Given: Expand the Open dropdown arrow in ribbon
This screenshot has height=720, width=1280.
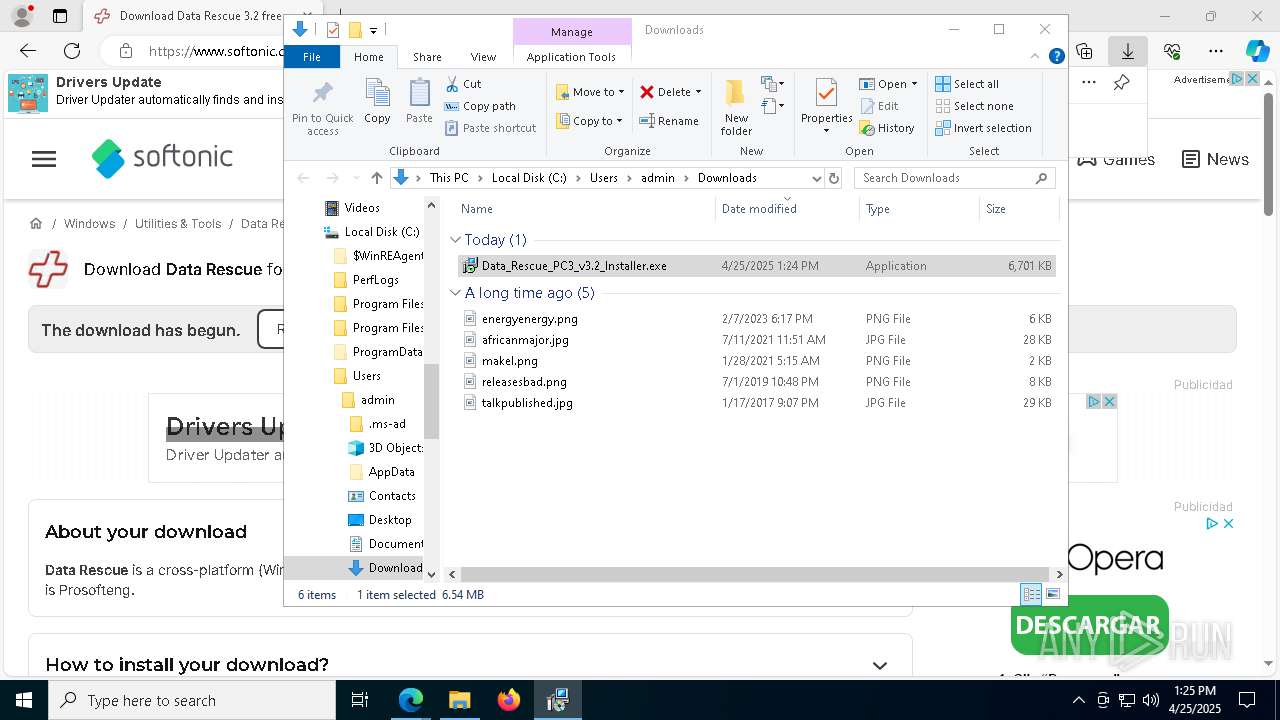Looking at the screenshot, I should pos(914,84).
